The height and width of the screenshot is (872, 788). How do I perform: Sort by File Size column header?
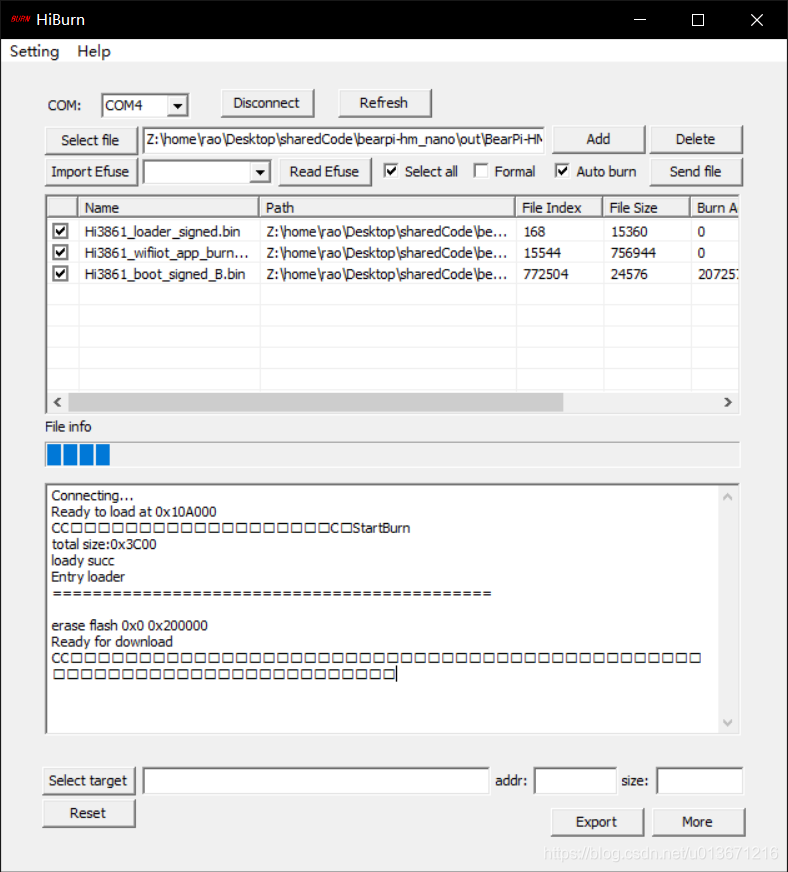pyautogui.click(x=645, y=208)
